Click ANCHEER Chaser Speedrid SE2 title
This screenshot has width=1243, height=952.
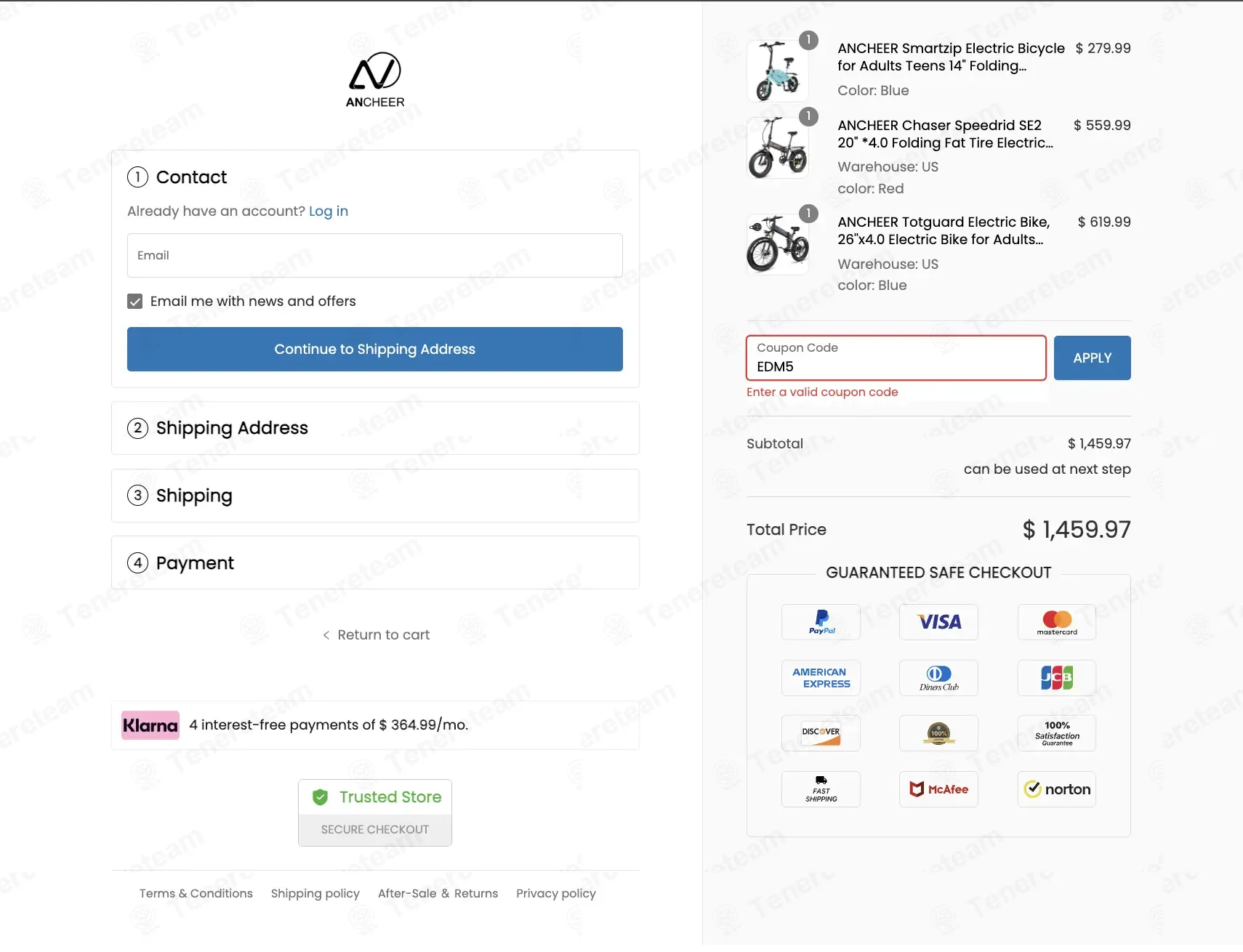945,134
